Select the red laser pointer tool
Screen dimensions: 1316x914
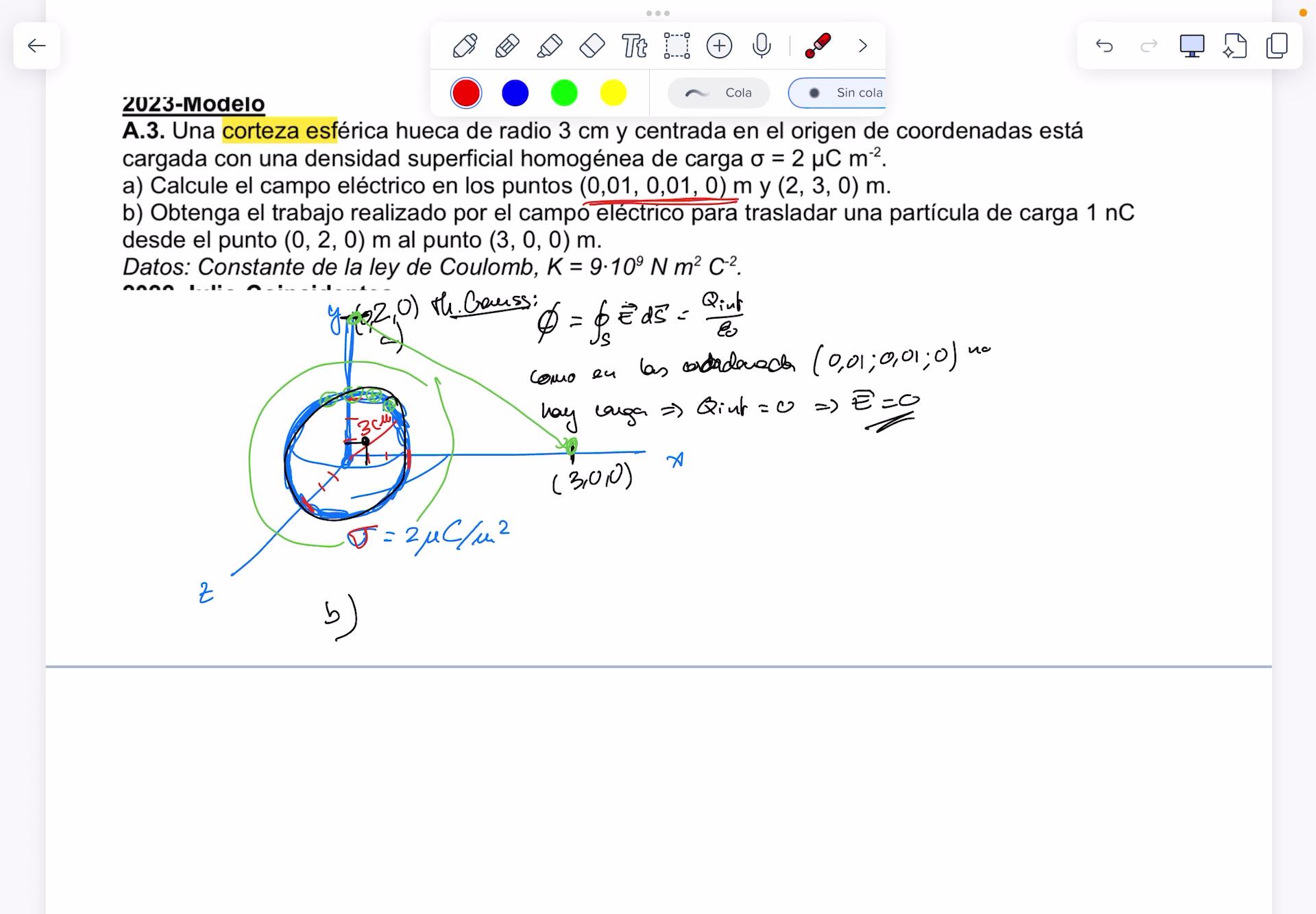click(x=818, y=46)
